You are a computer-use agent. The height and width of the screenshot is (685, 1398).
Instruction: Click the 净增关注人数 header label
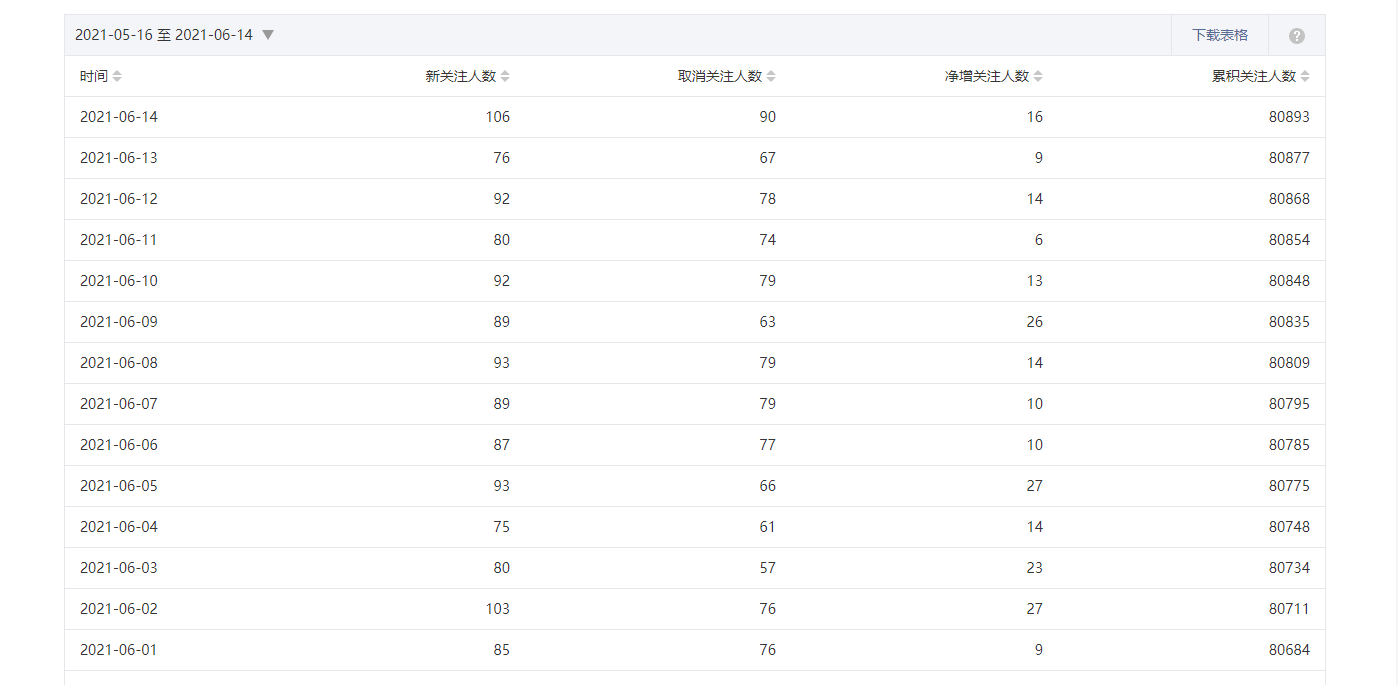pyautogui.click(x=987, y=77)
